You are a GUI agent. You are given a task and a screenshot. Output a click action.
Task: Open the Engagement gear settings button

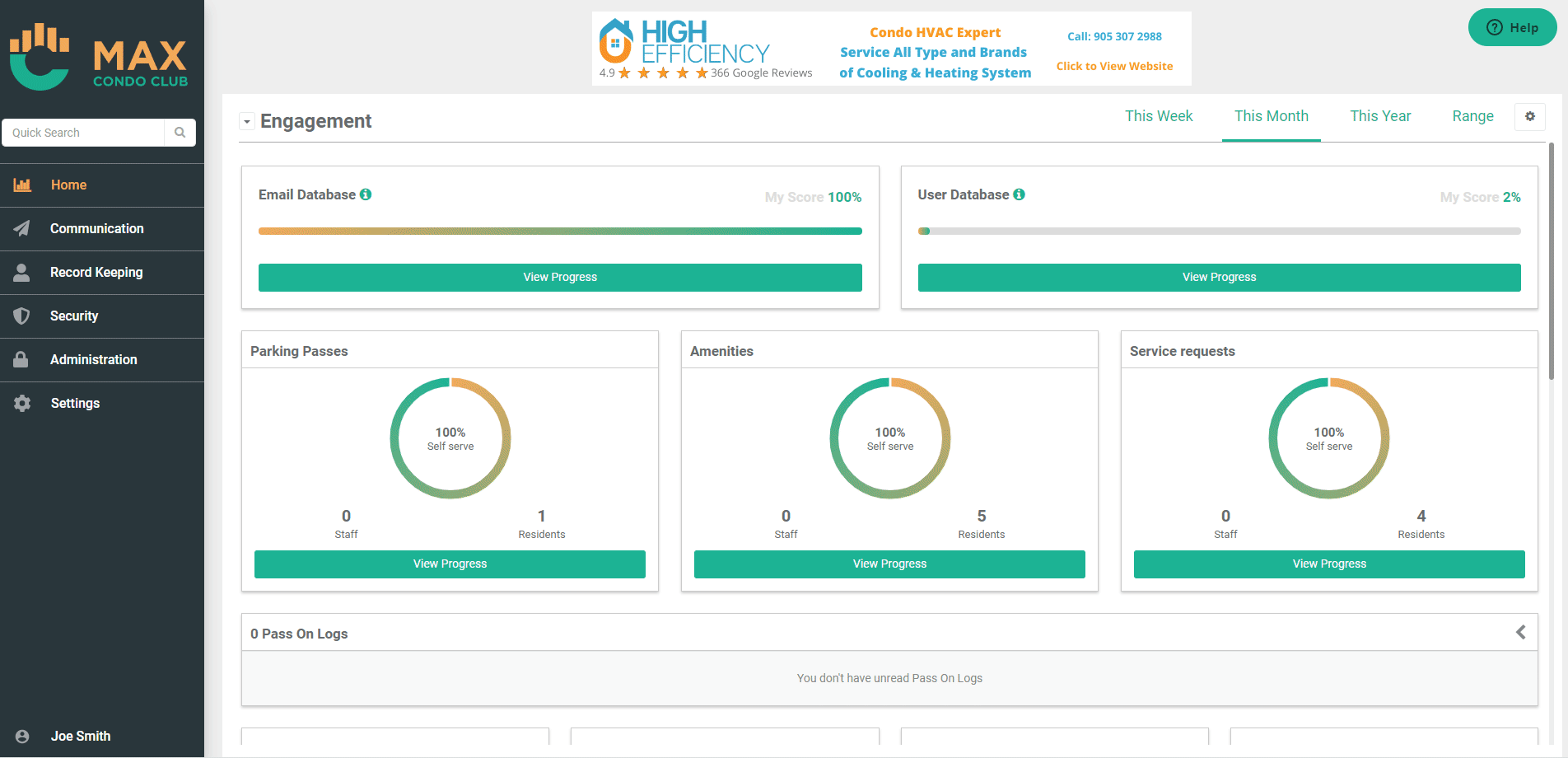(x=1529, y=117)
